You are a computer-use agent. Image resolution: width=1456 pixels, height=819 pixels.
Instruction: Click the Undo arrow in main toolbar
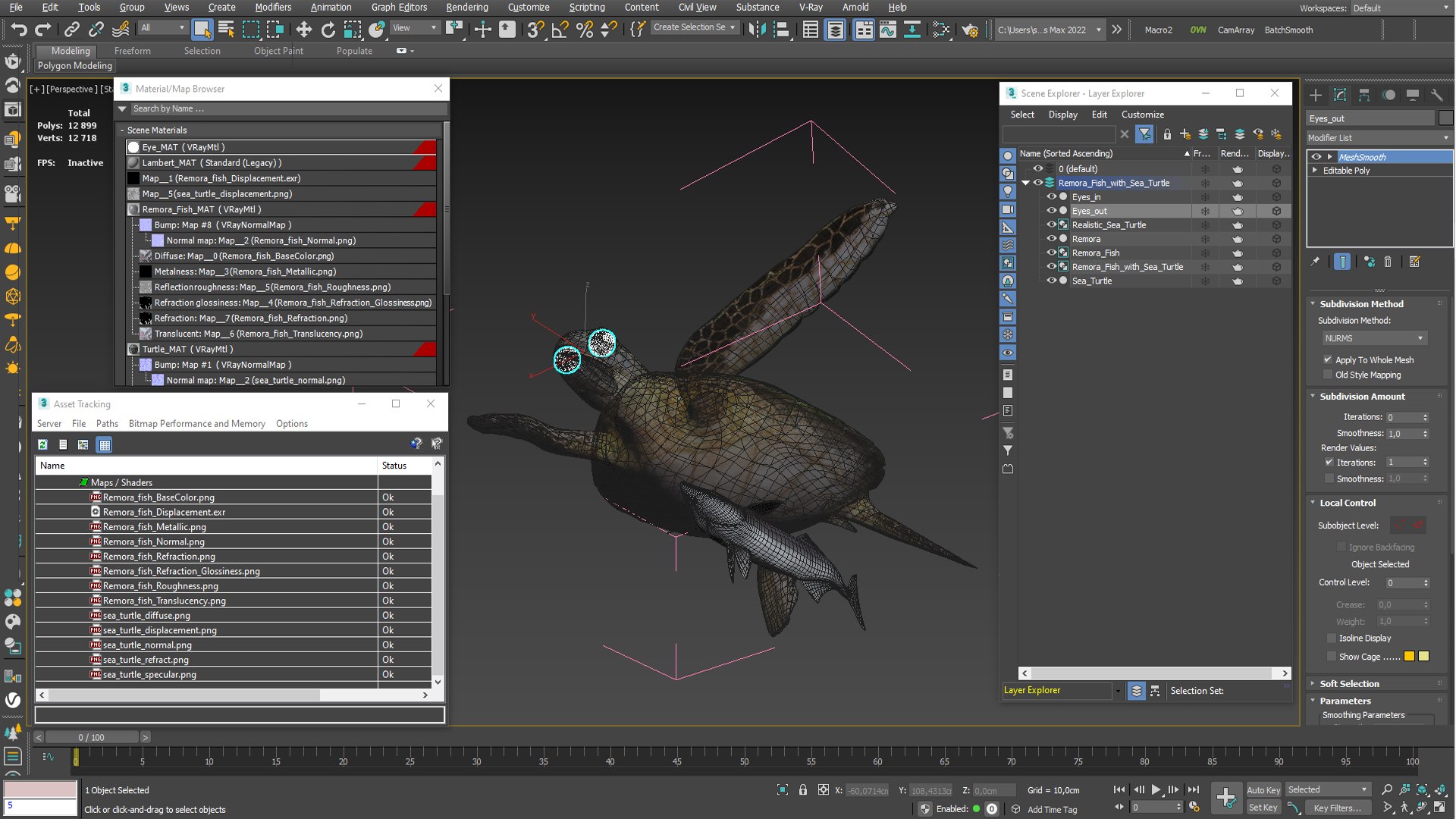point(19,30)
